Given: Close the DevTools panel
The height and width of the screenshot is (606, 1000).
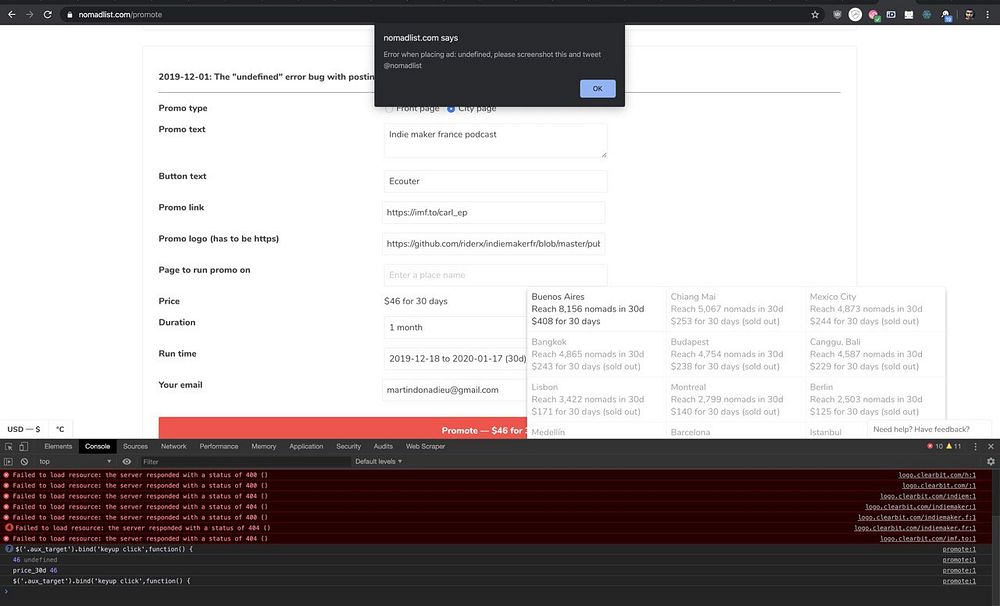Looking at the screenshot, I should [x=990, y=447].
